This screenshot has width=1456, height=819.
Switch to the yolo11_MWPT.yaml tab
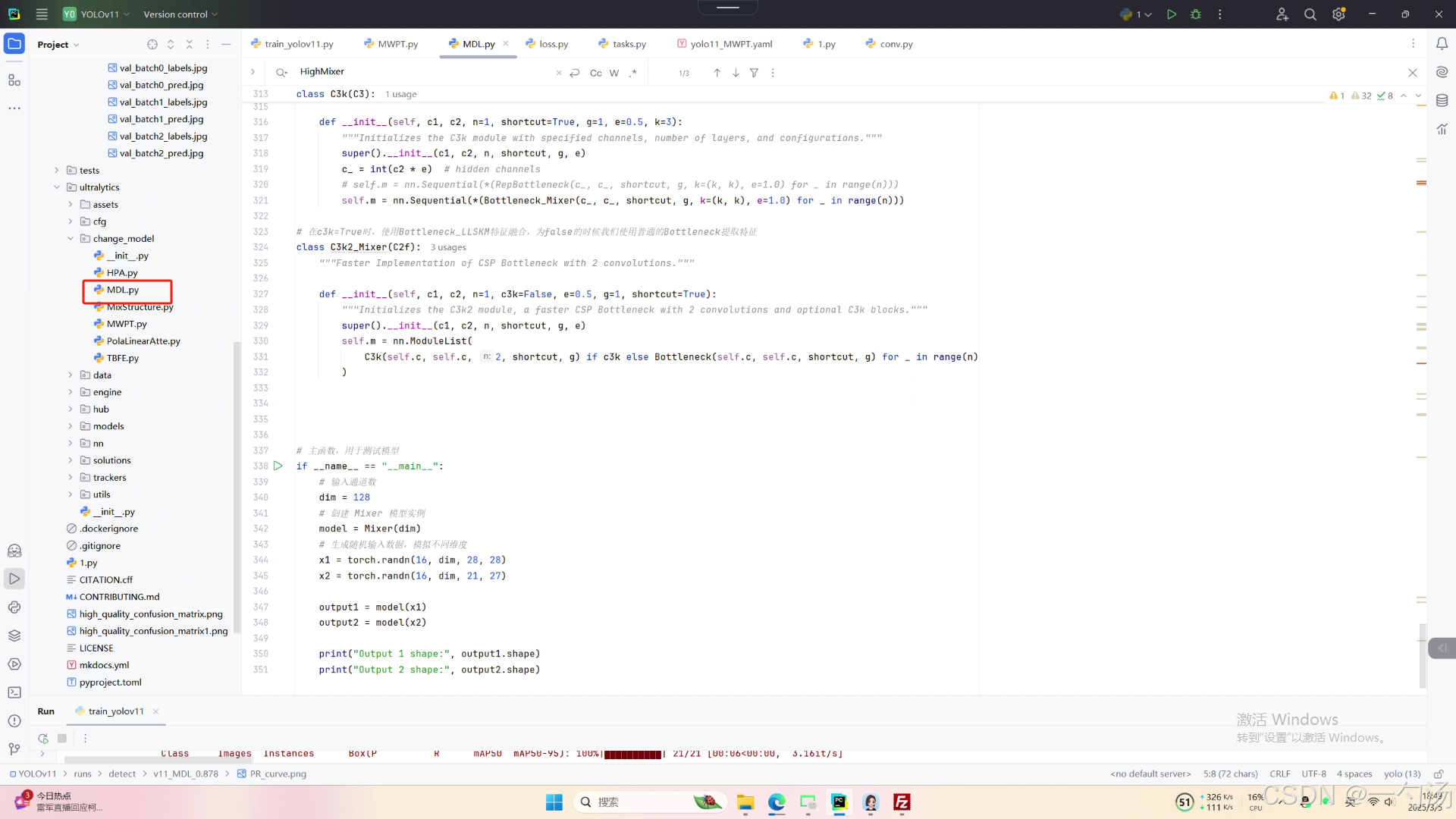pos(730,44)
